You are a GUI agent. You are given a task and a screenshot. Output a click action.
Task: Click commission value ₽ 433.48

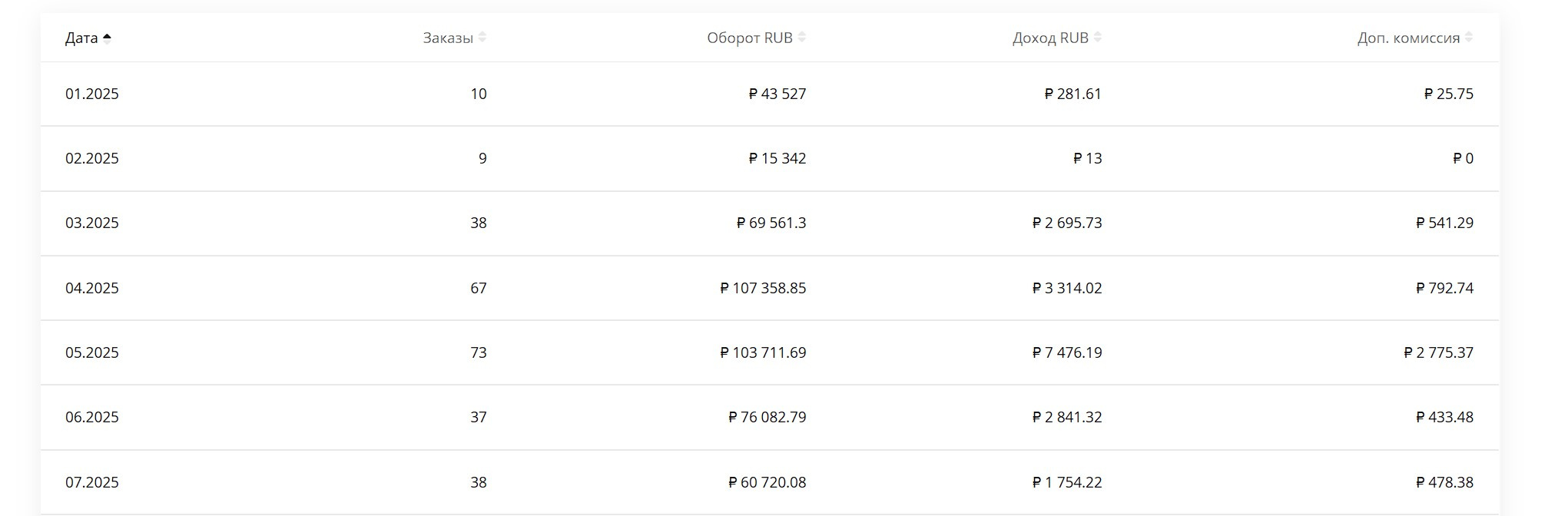[1444, 417]
